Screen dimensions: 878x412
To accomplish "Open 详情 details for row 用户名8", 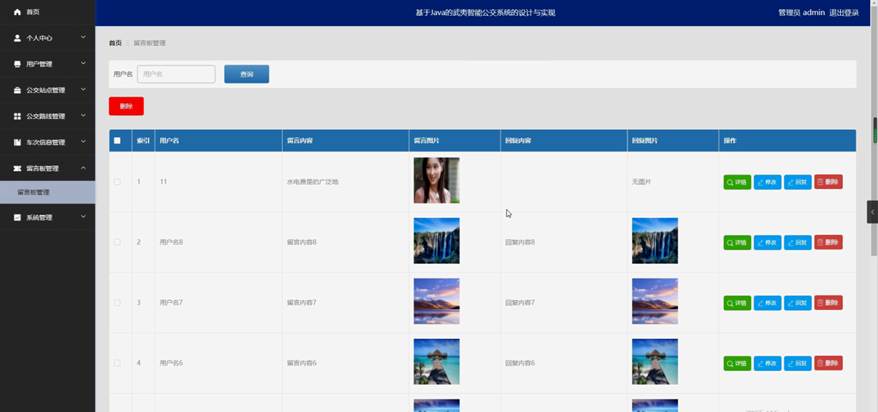I will click(x=737, y=242).
